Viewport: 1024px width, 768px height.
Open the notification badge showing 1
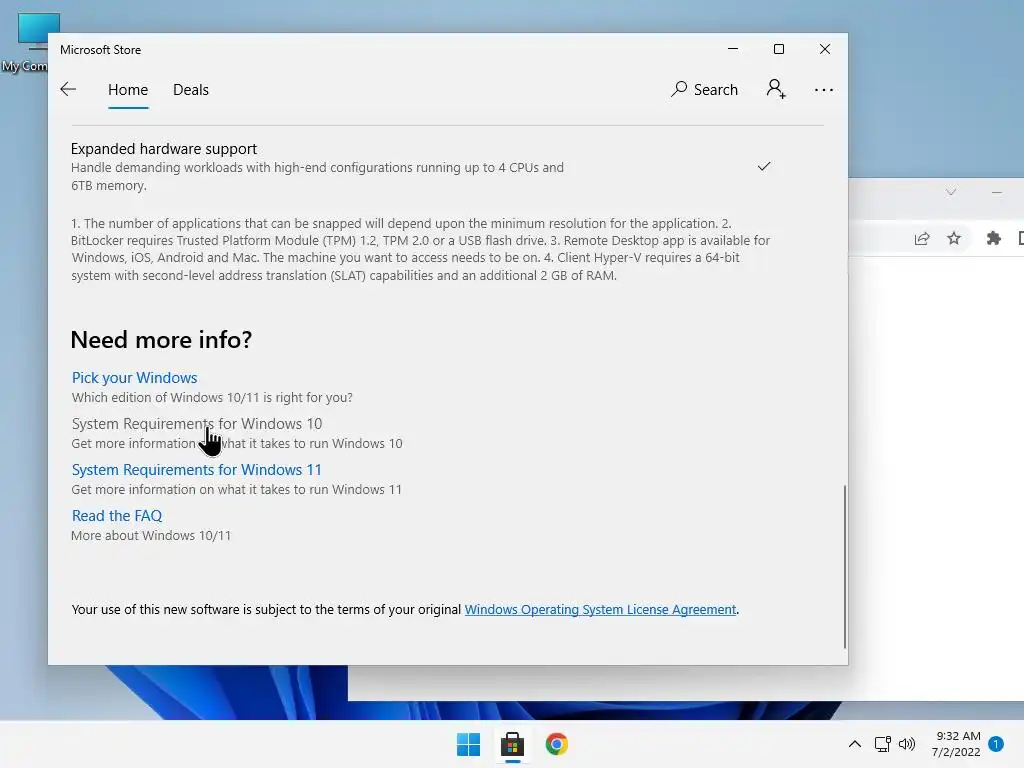point(996,744)
